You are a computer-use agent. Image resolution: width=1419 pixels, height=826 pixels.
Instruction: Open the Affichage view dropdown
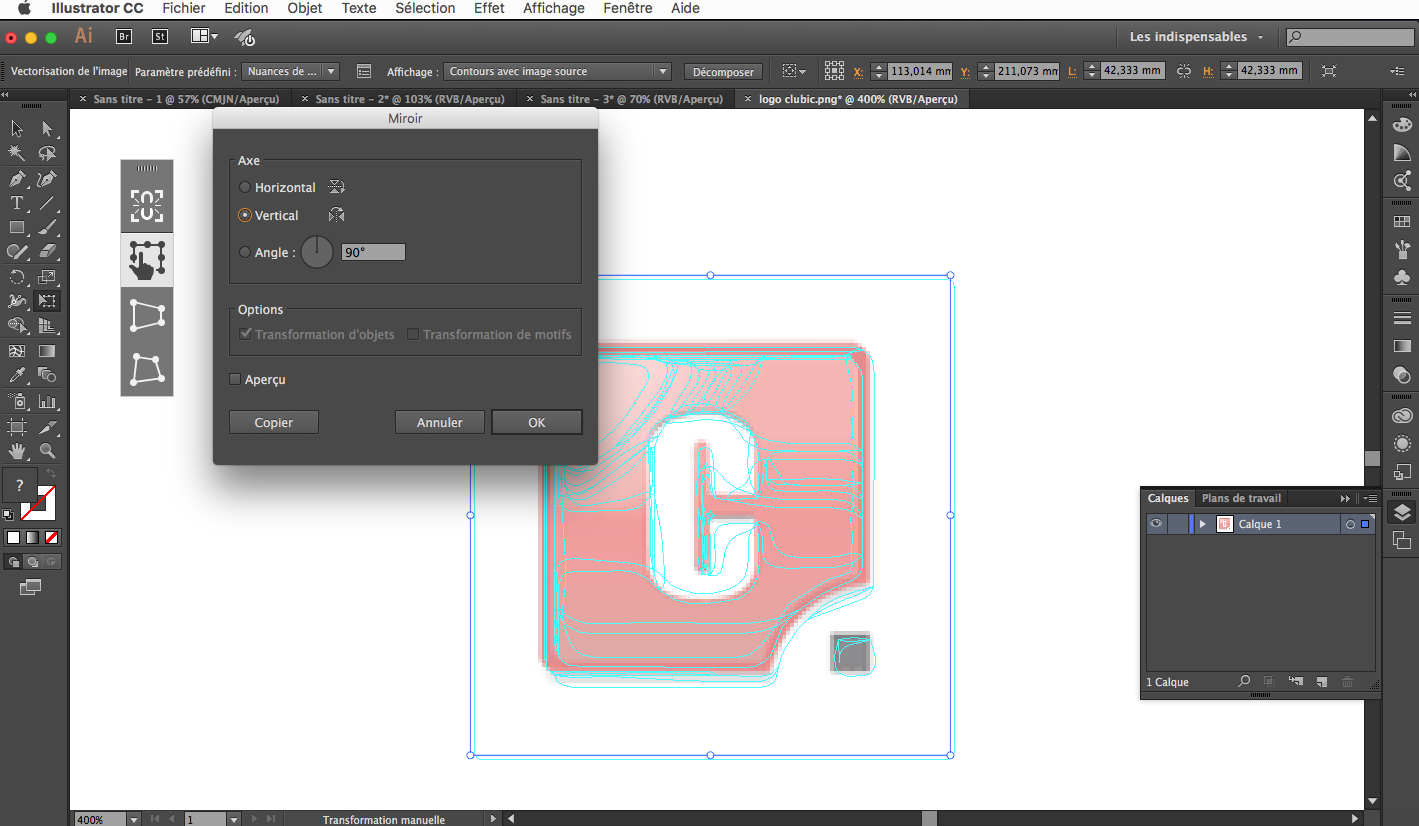557,71
